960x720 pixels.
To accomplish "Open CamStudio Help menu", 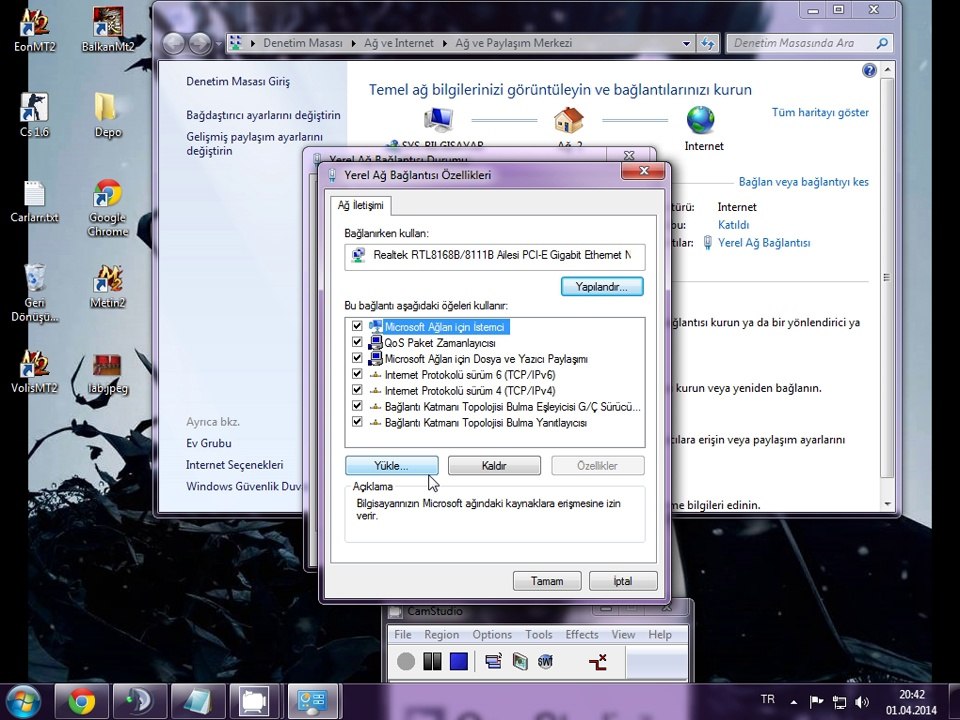I will (660, 634).
